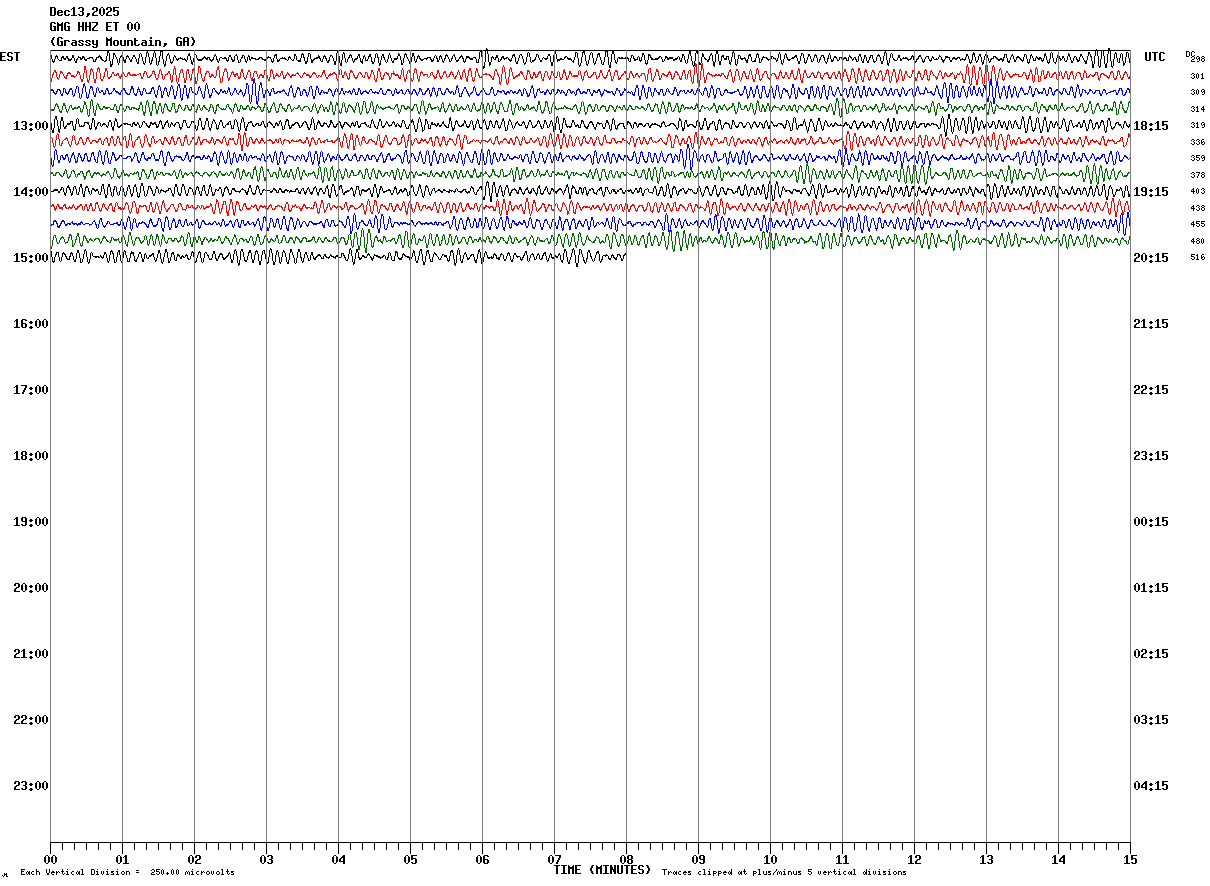Image resolution: width=1210 pixels, height=886 pixels.
Task: Click the 01:15 UTC row label
Action: (x=1150, y=588)
